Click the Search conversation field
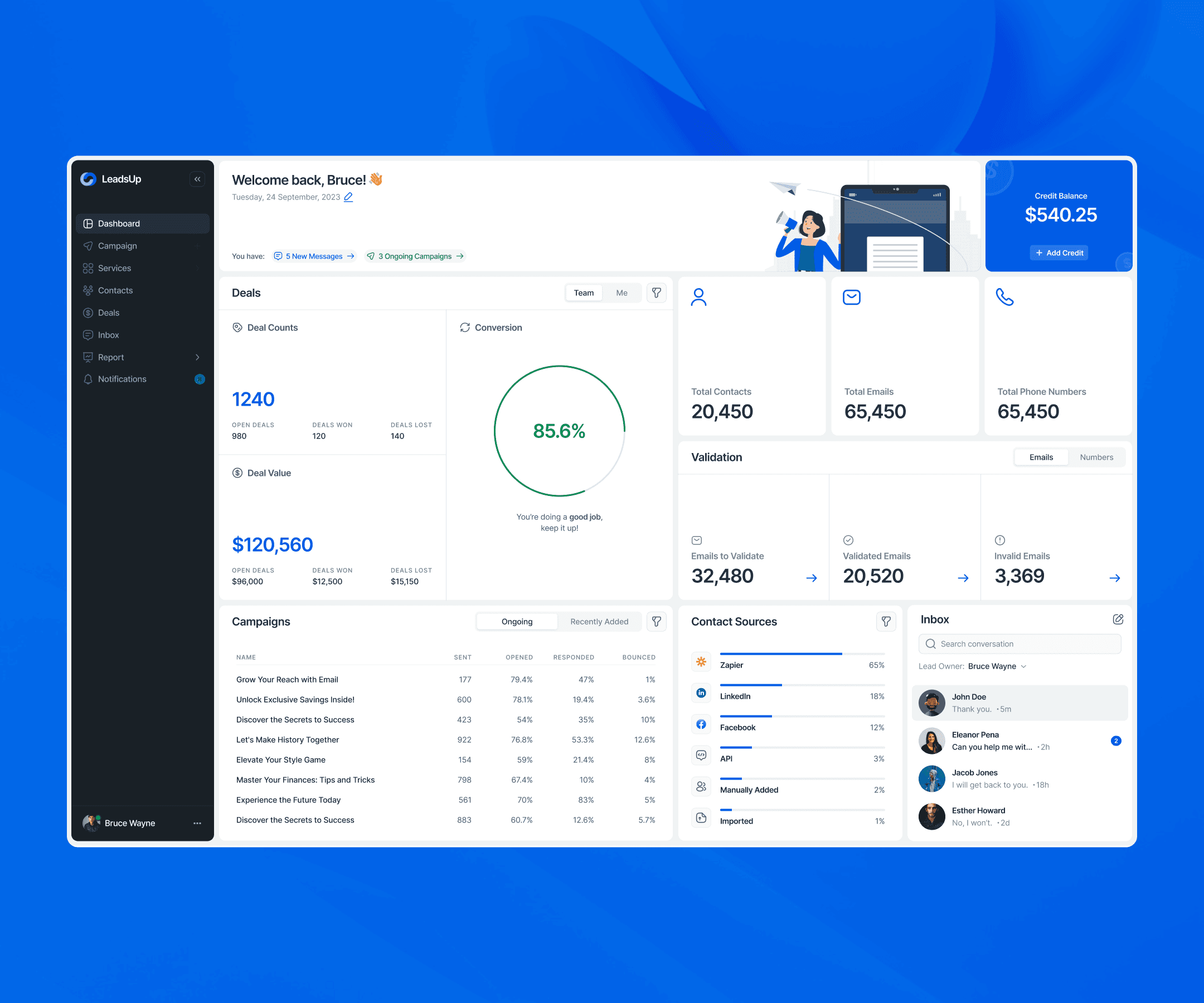The image size is (1204, 1003). click(x=1019, y=644)
